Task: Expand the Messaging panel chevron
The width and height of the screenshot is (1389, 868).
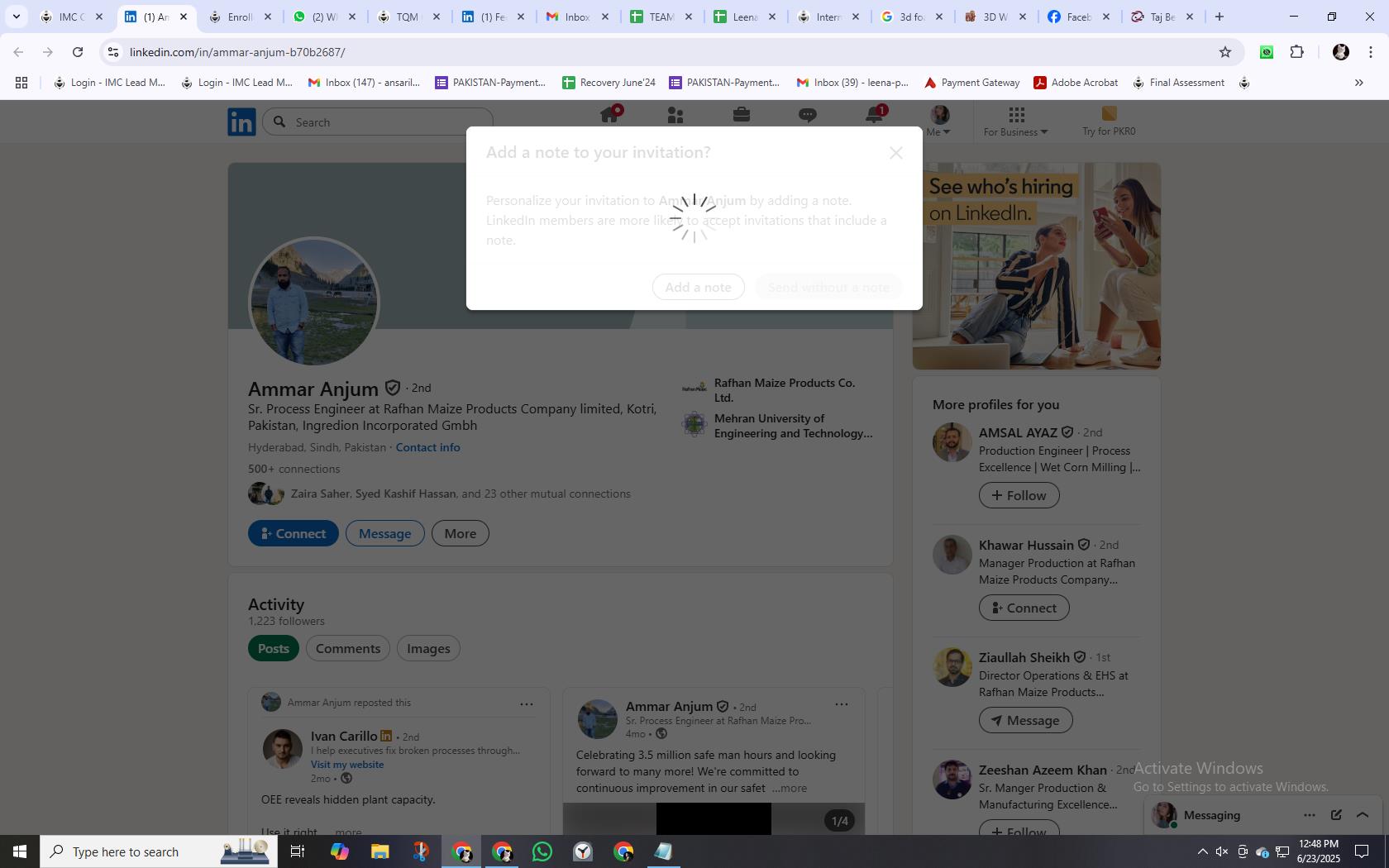Action: tap(1363, 815)
